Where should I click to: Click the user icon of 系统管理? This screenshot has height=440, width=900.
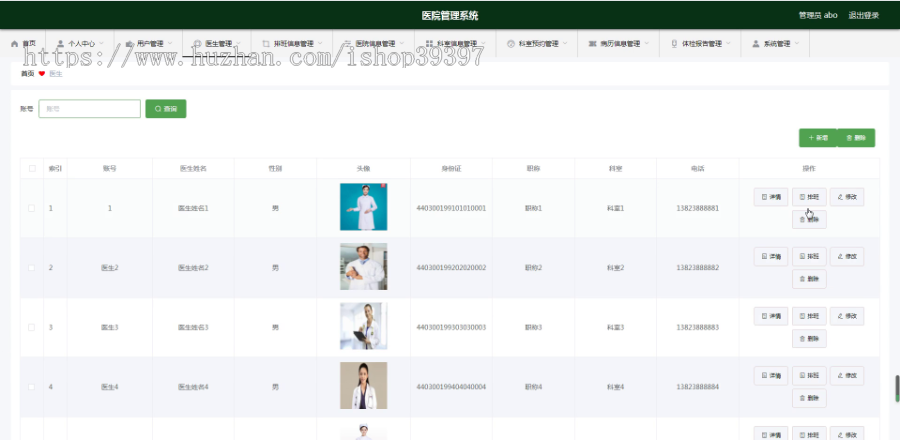[x=755, y=44]
